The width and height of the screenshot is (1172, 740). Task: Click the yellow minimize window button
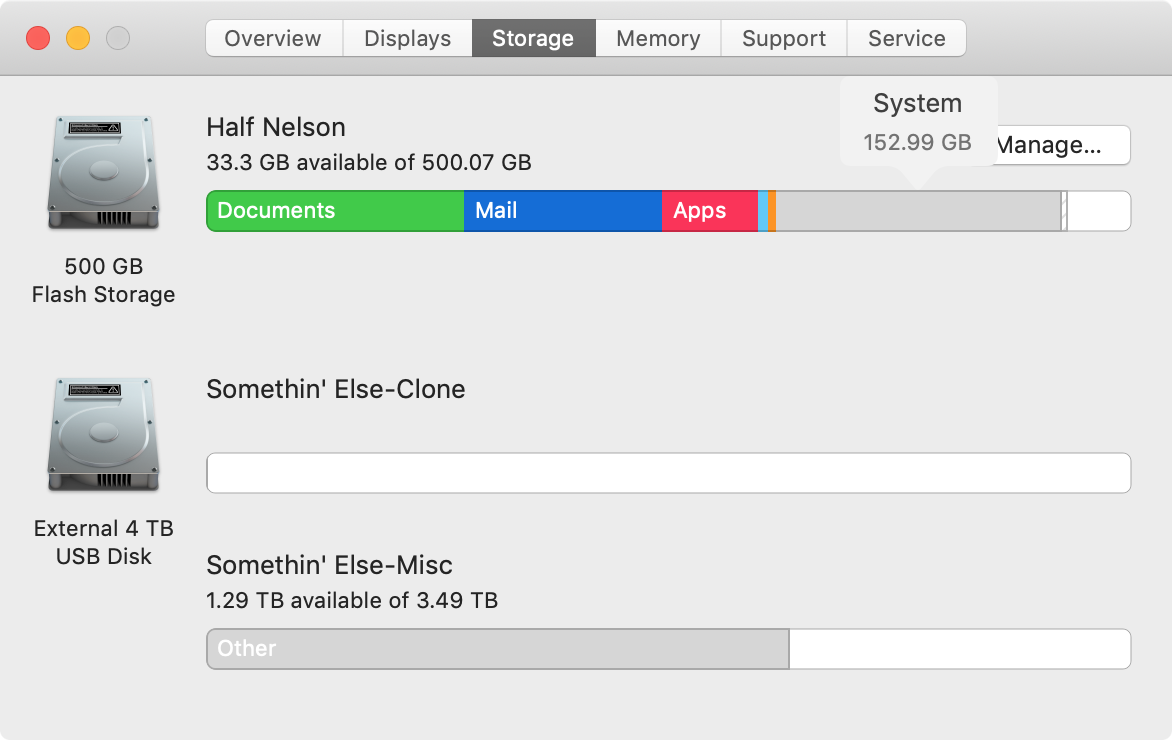tap(78, 38)
